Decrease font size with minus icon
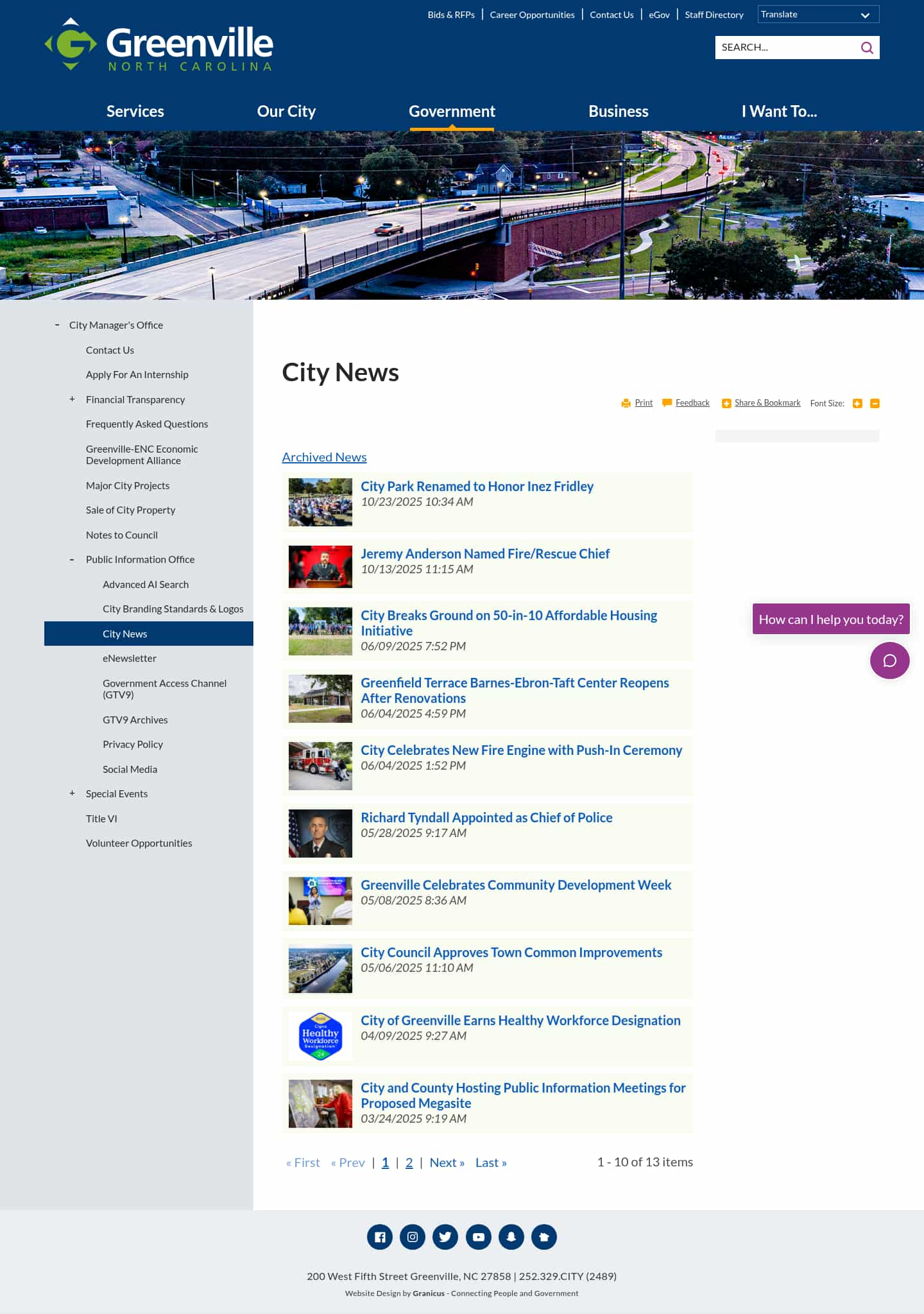This screenshot has height=1314, width=924. 875,403
